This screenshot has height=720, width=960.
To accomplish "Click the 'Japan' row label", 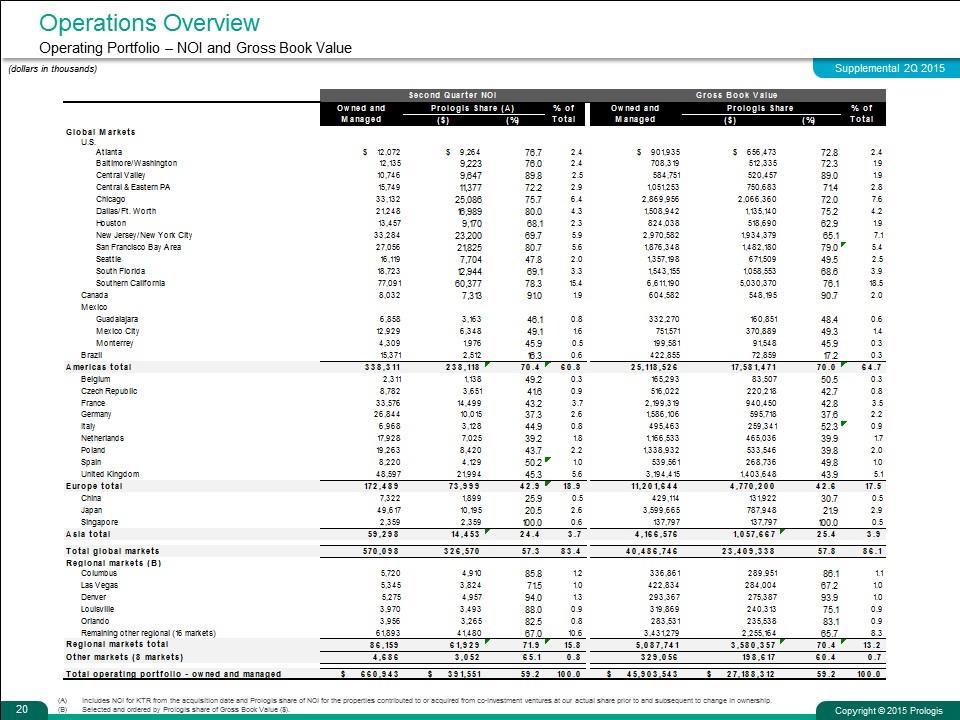I will coord(92,510).
